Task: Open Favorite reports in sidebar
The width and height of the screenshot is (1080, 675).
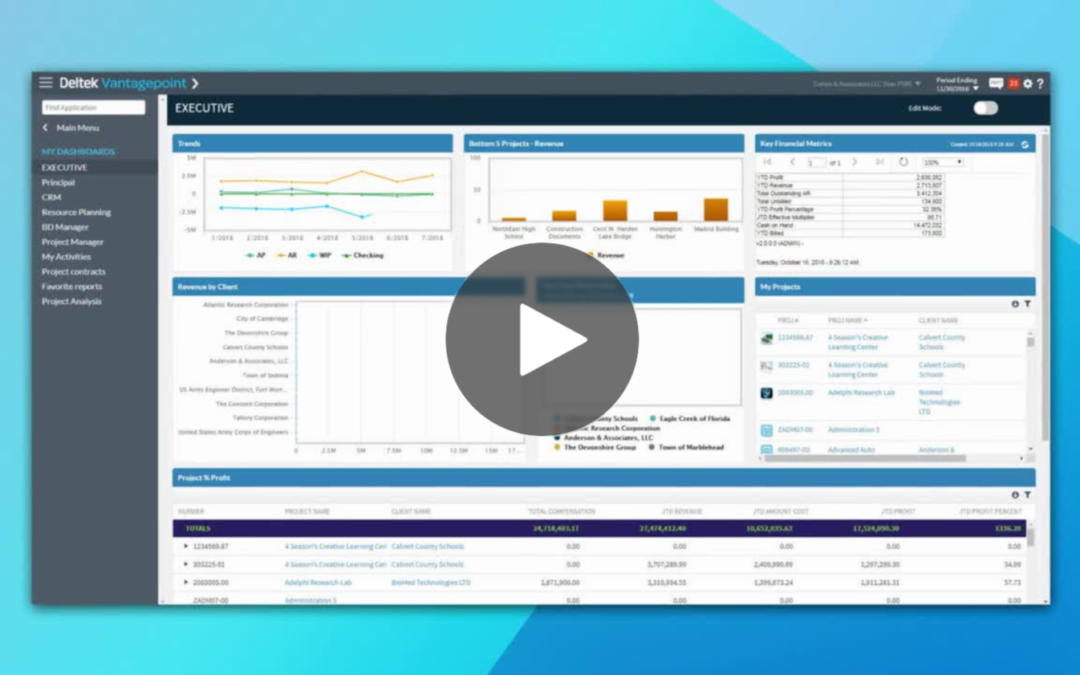Action: point(72,287)
